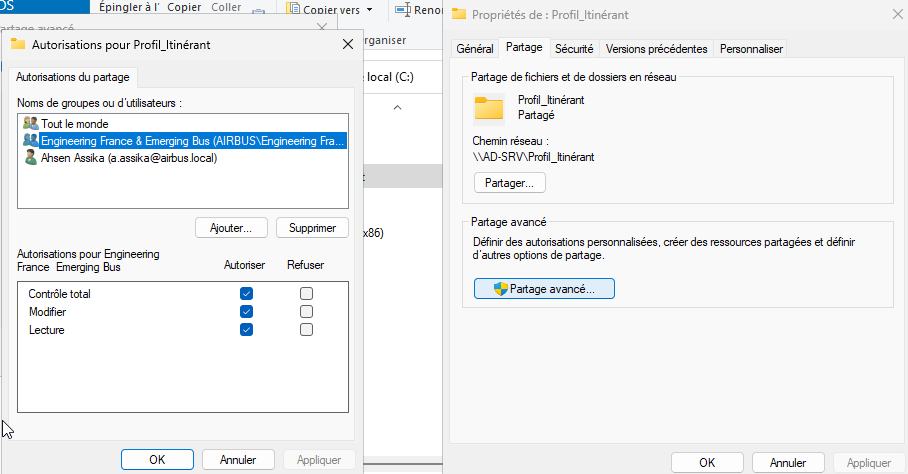Viewport: 908px width, 474px height.
Task: Open Général tab in Propriétés window
Action: coord(475,49)
